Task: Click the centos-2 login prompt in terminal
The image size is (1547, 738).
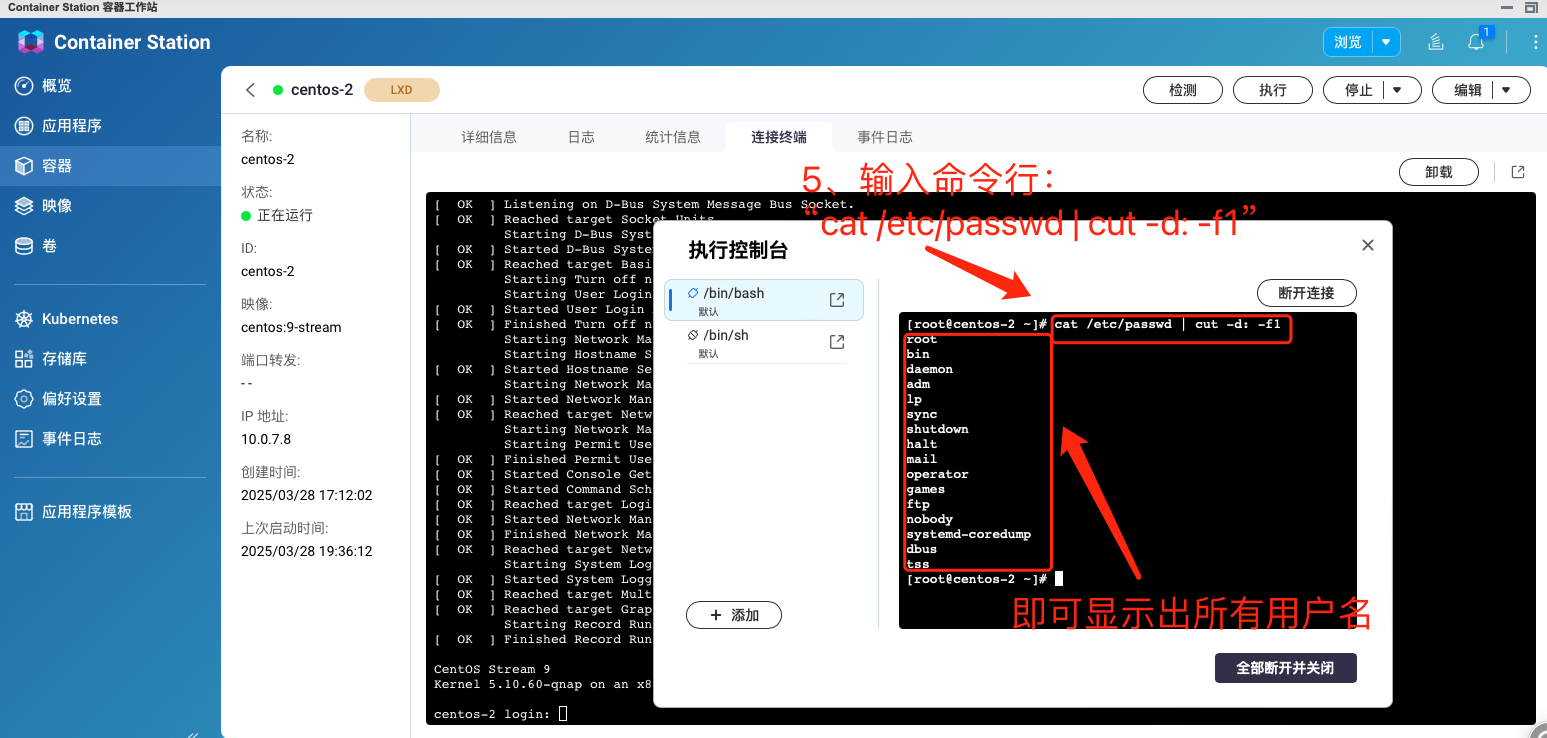Action: 501,714
